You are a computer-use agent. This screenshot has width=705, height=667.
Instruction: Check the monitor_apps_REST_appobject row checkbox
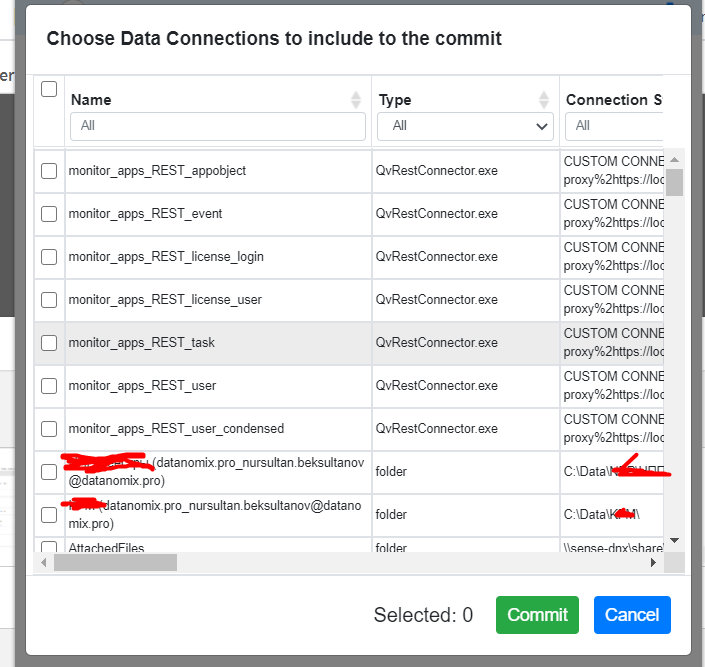[49, 171]
